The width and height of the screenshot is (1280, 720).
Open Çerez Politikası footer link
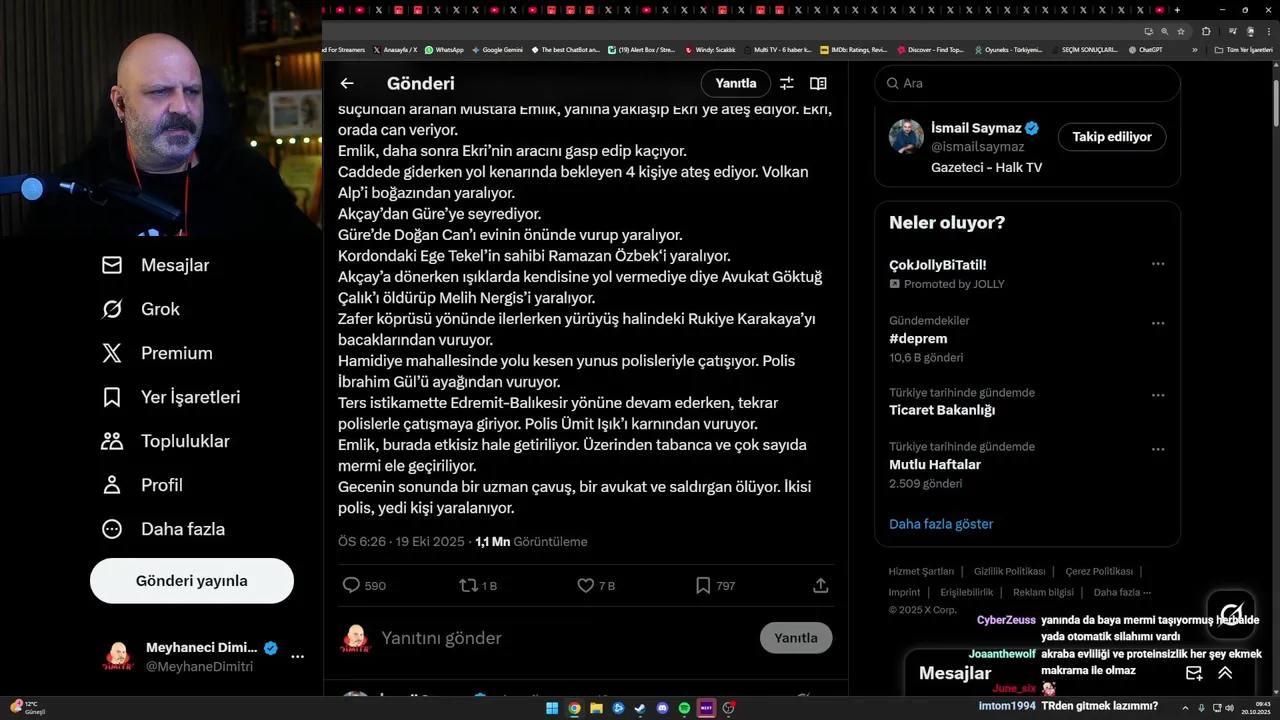pyautogui.click(x=1099, y=572)
